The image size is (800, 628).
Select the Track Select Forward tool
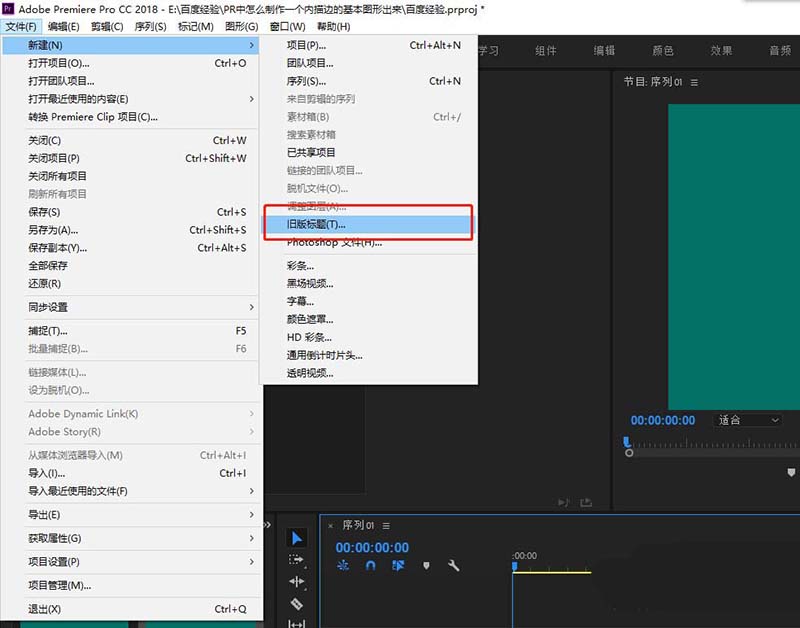pos(296,560)
